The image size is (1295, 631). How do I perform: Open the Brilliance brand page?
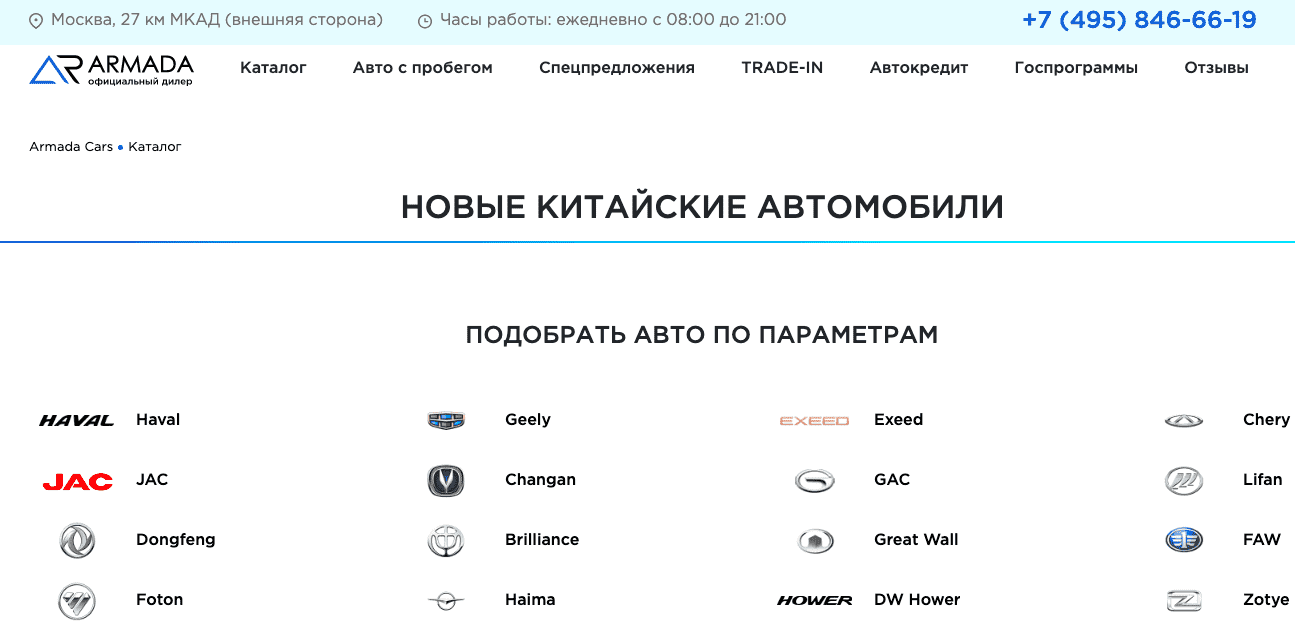point(542,539)
